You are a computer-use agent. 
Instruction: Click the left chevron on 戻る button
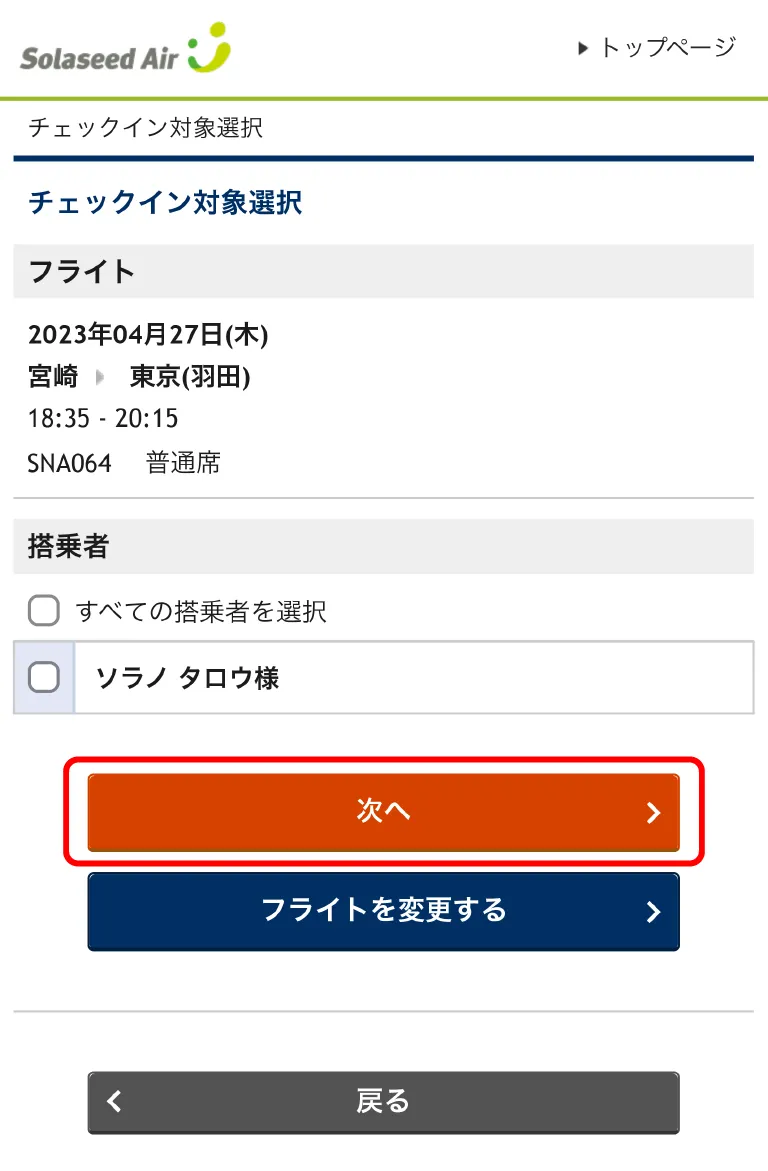pos(115,1102)
